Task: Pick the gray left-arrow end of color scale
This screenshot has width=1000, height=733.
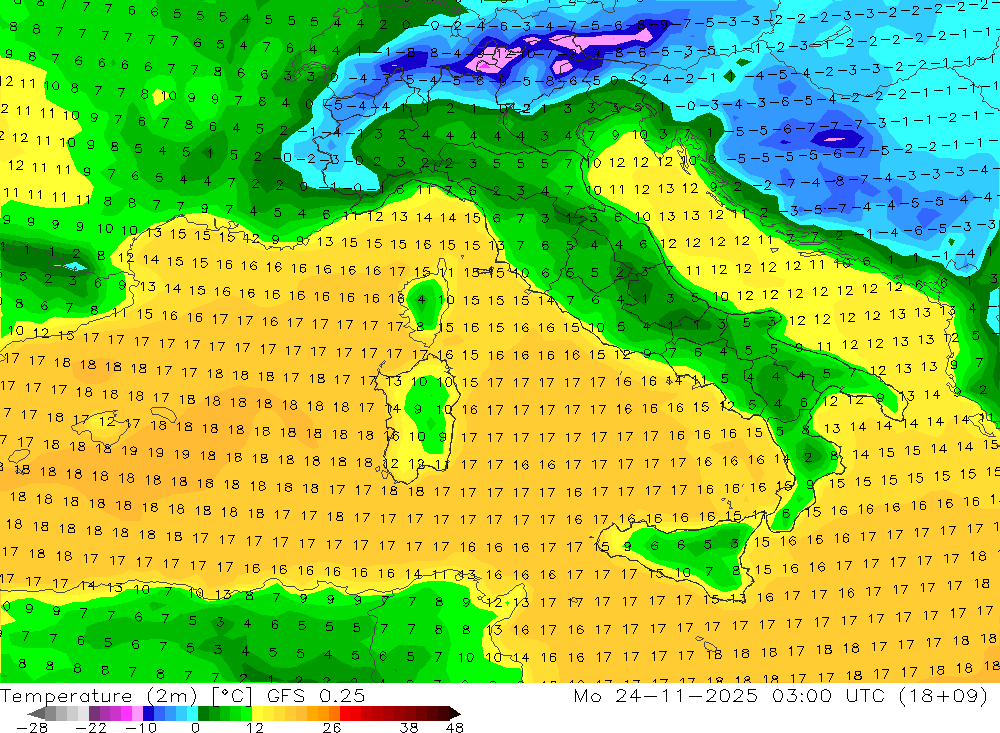Action: 36,714
